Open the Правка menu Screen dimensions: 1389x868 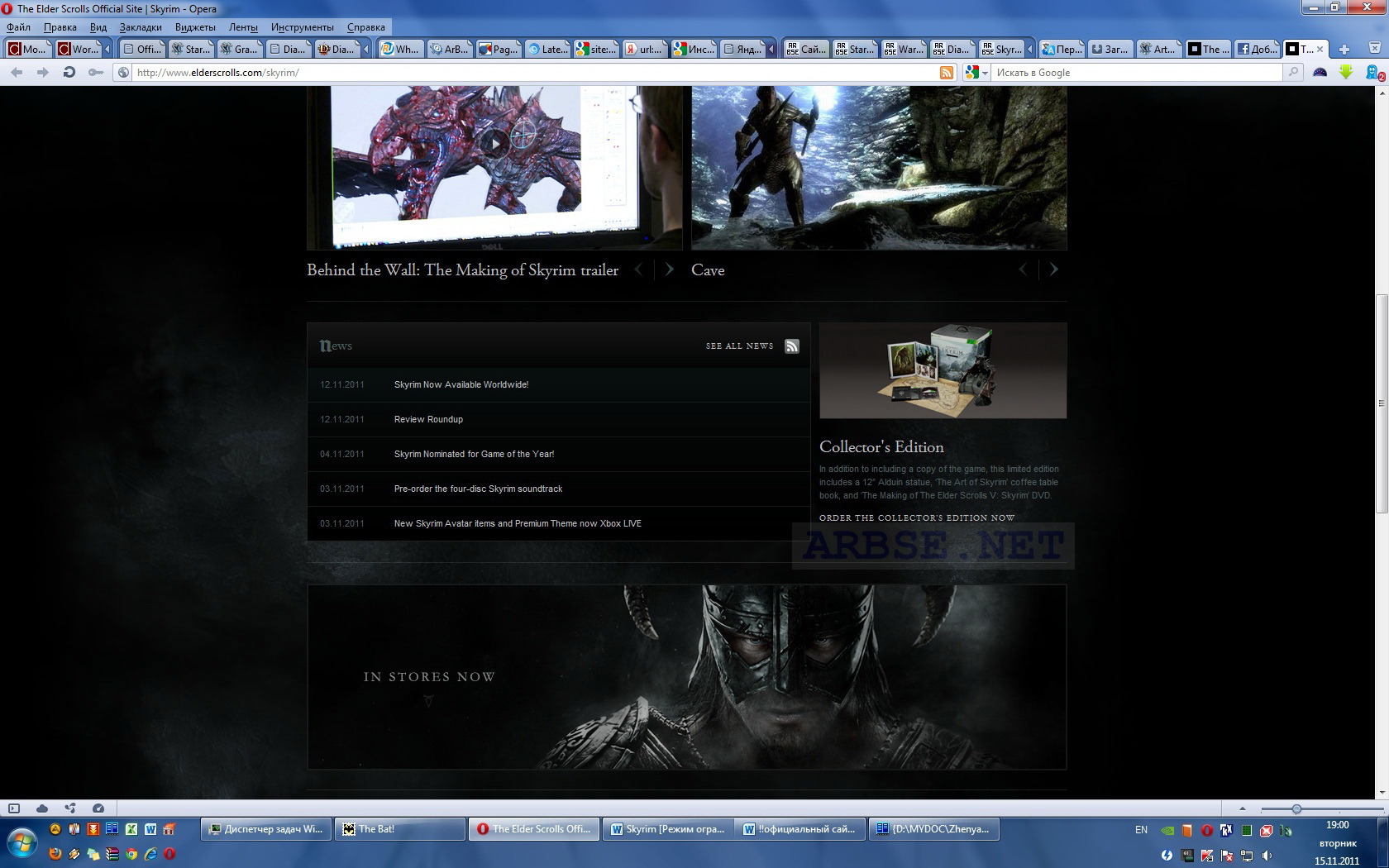click(x=60, y=27)
